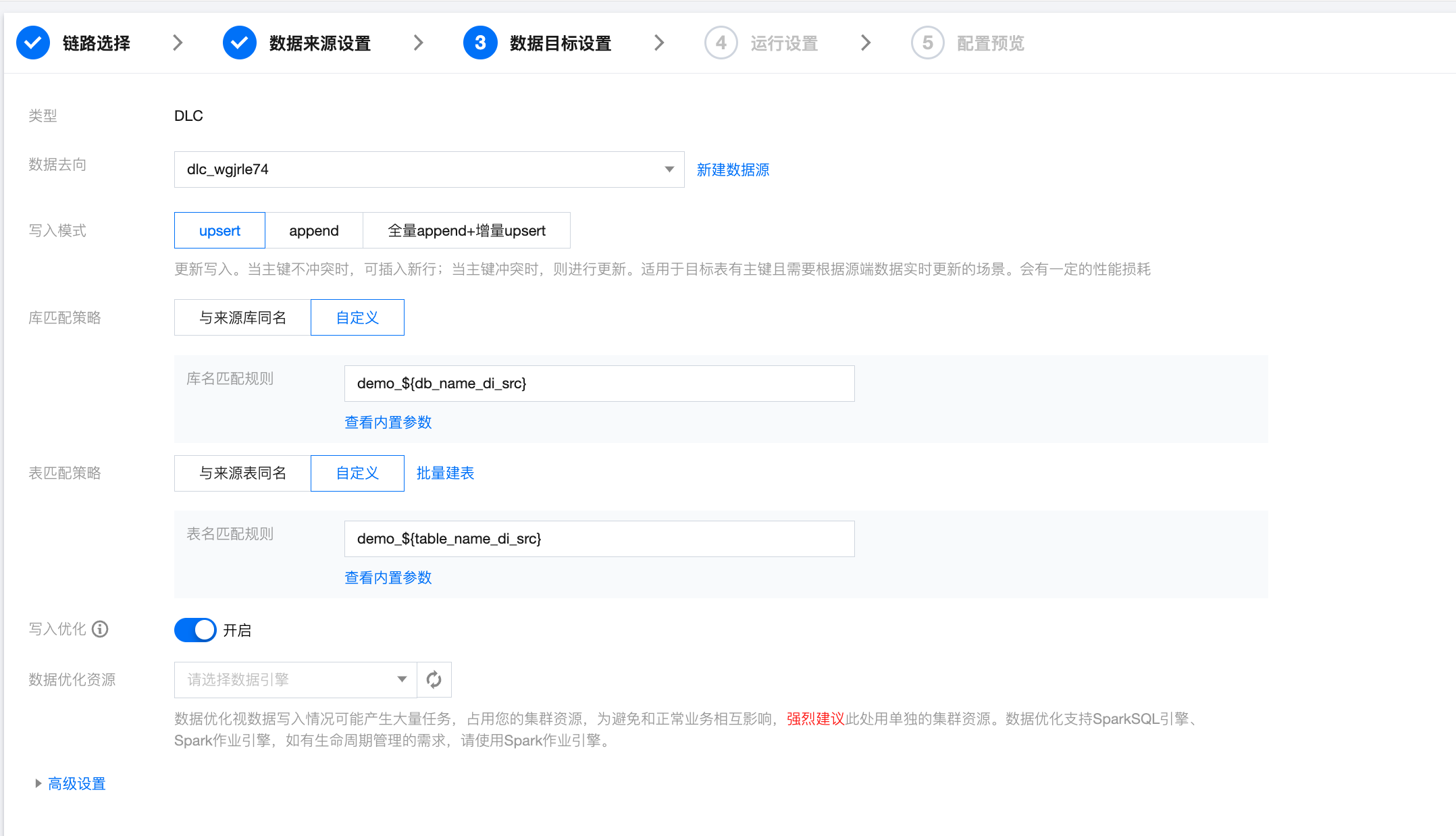Open the 数据去向 dlc_wgjrle74 dropdown
Screen dimensions: 1456x836
click(x=429, y=169)
